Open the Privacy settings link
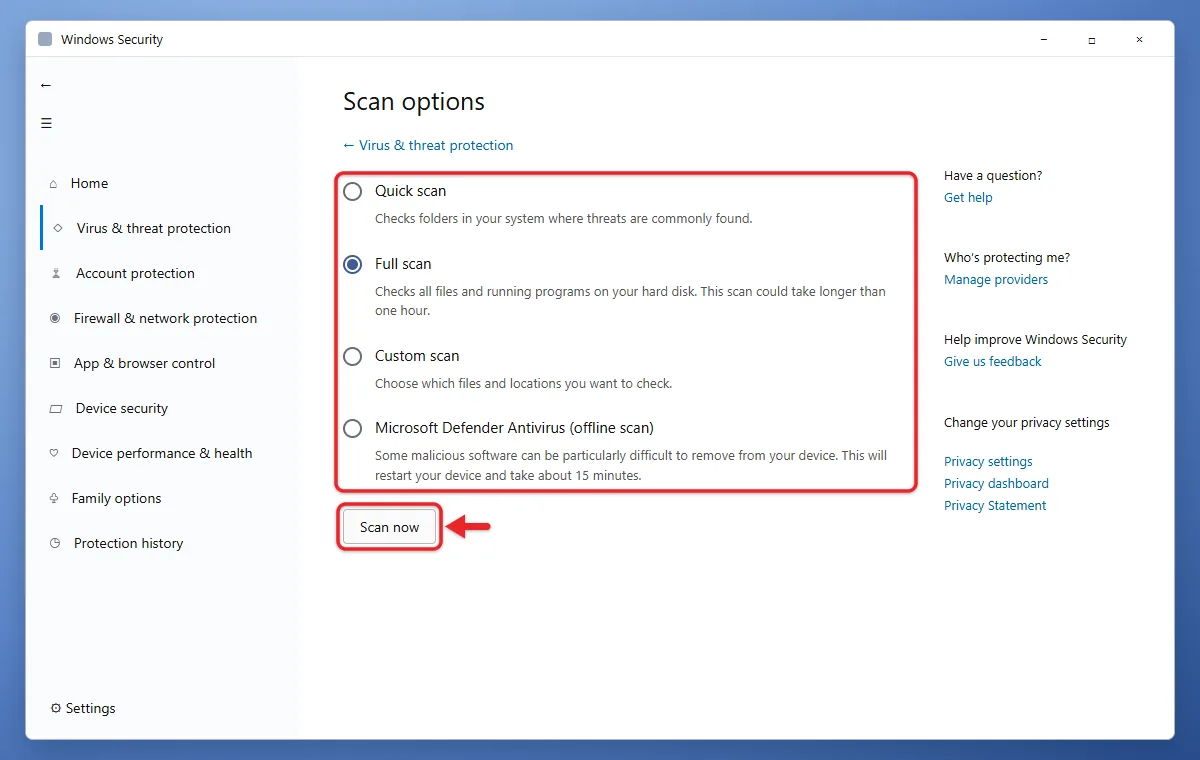Viewport: 1200px width, 760px height. coord(988,461)
